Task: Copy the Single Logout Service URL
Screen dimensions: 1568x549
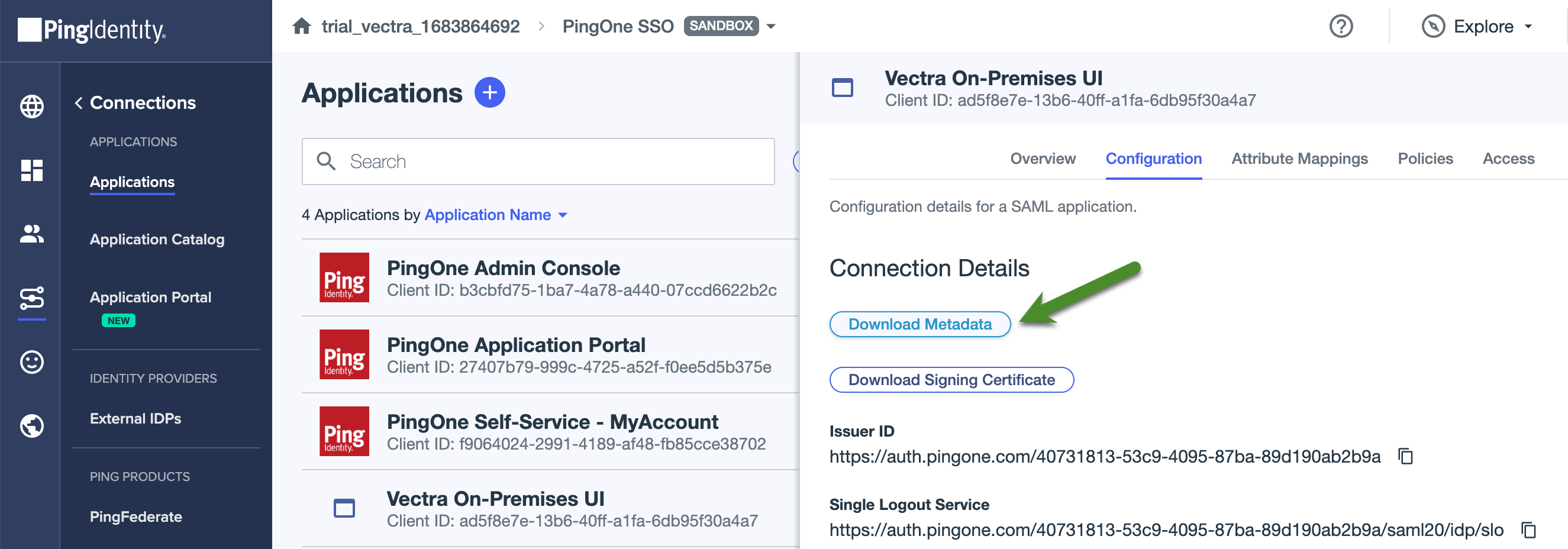Action: pos(1528,529)
